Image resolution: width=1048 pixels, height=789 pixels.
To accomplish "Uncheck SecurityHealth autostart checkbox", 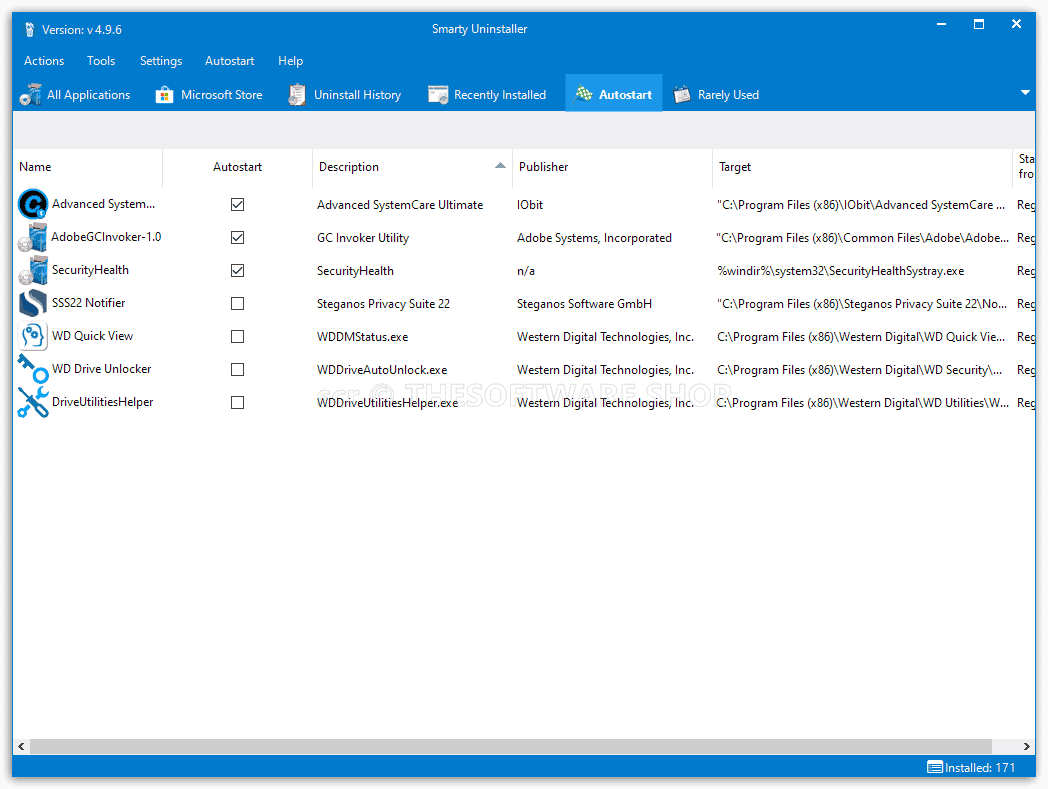I will (x=237, y=270).
